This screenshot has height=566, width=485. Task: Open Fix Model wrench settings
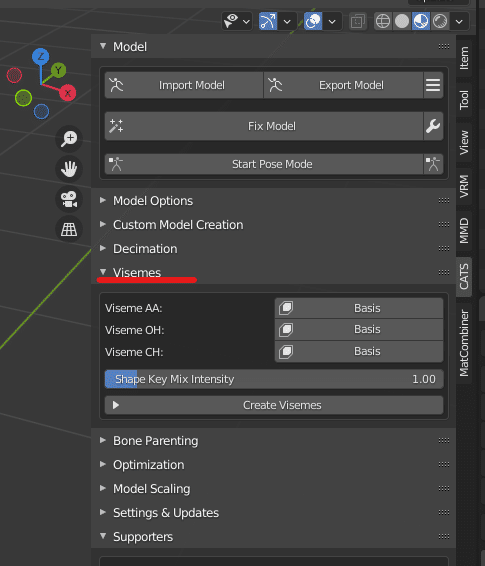433,126
